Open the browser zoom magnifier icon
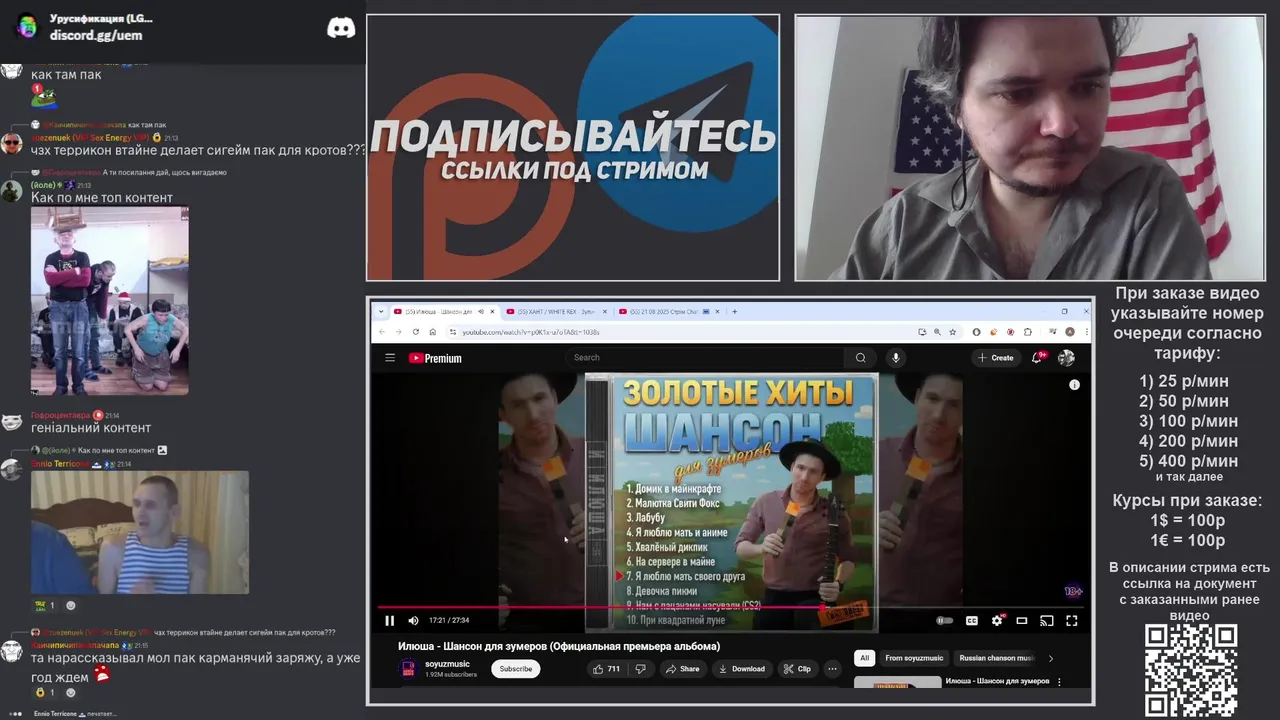 tap(937, 332)
